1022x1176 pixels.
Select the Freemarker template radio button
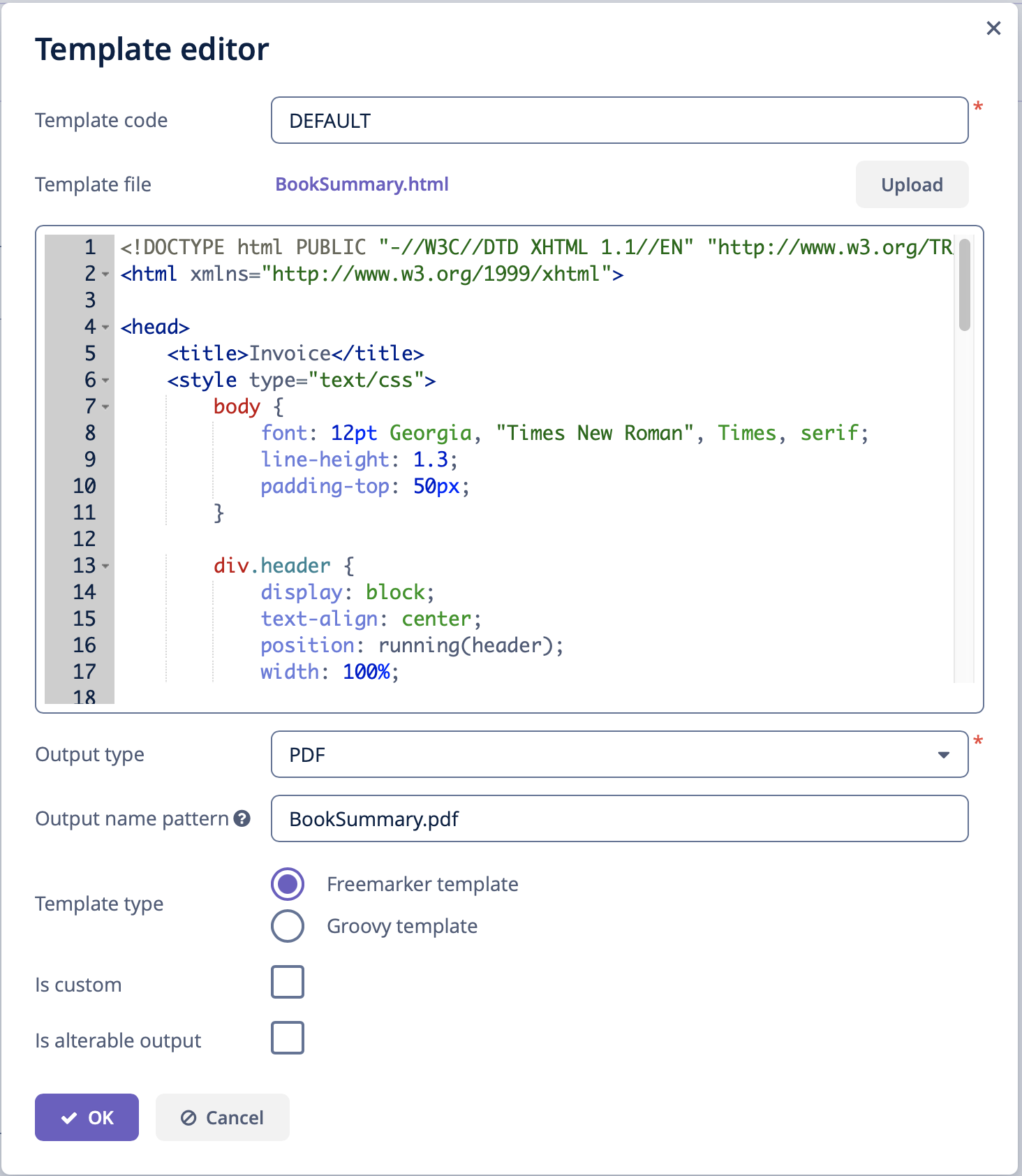(x=288, y=884)
